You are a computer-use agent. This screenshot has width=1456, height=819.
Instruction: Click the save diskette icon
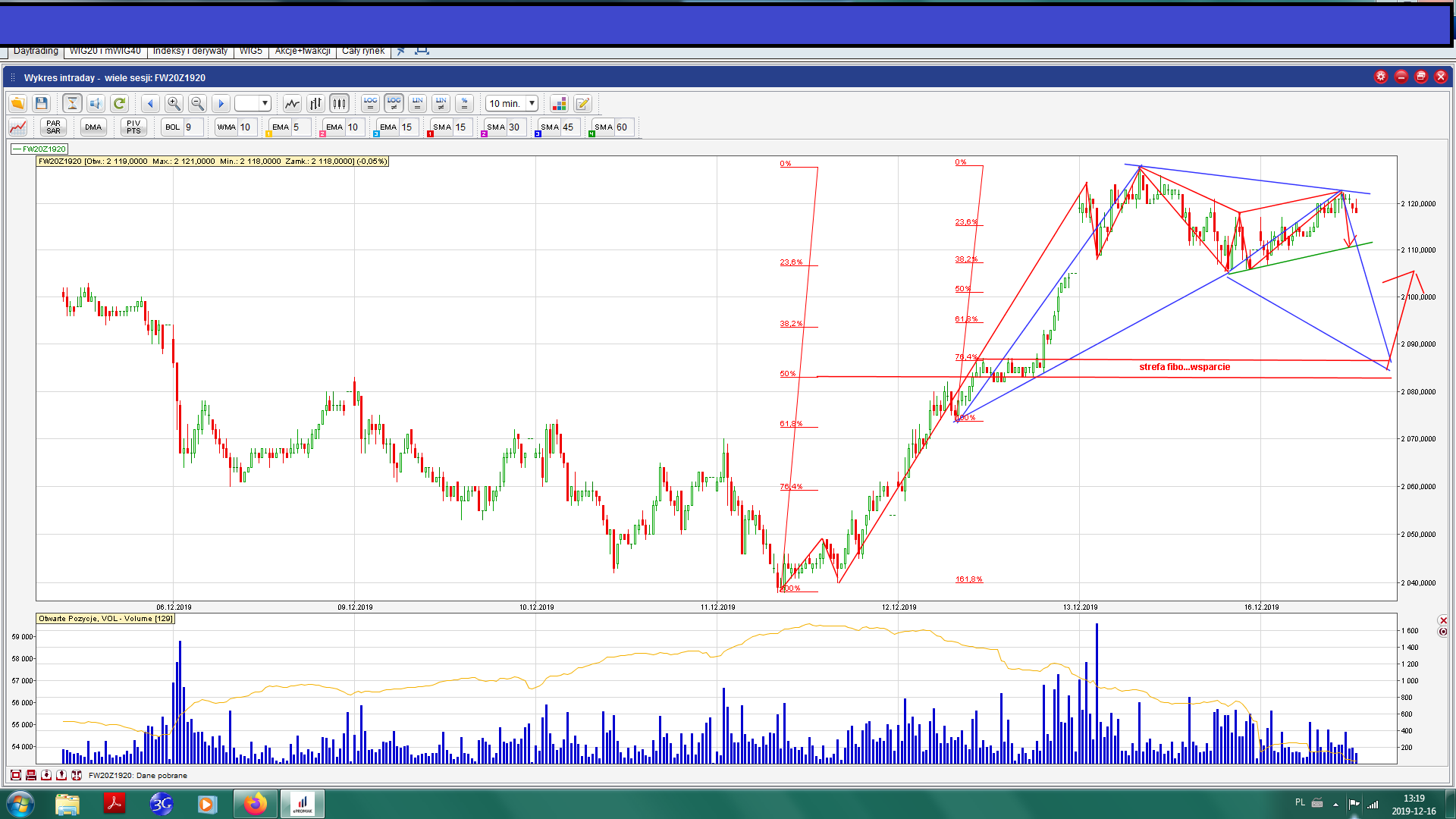point(42,104)
